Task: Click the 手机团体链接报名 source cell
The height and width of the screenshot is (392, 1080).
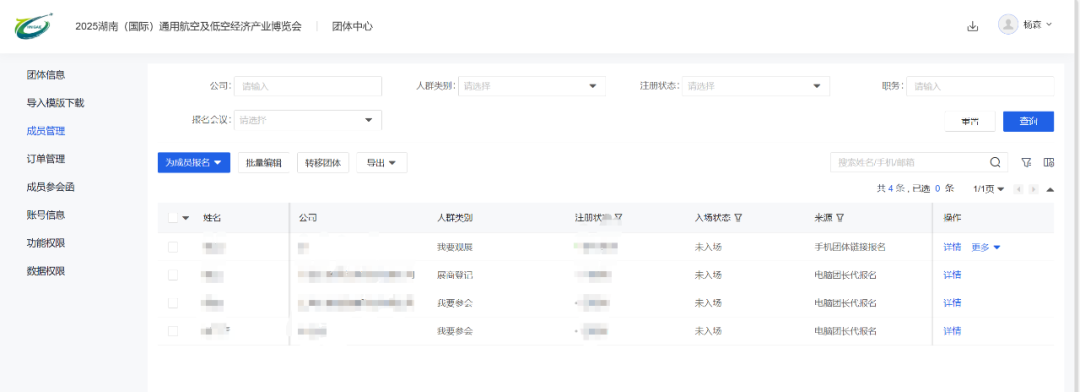Action: [x=850, y=247]
